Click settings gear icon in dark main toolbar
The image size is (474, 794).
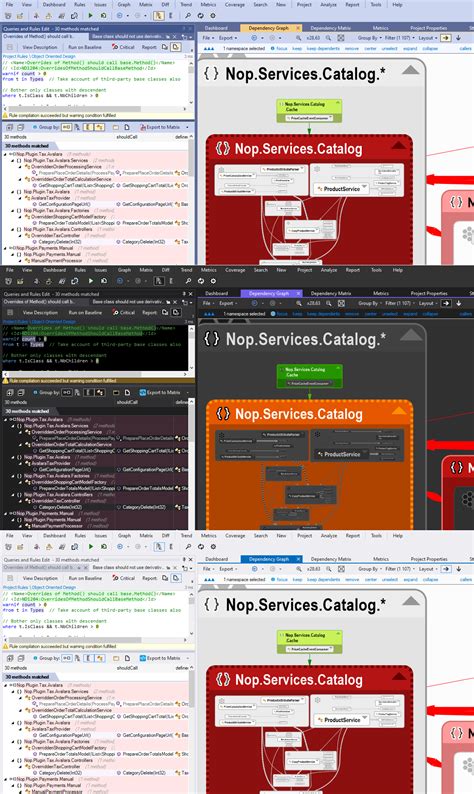[x=213, y=281]
